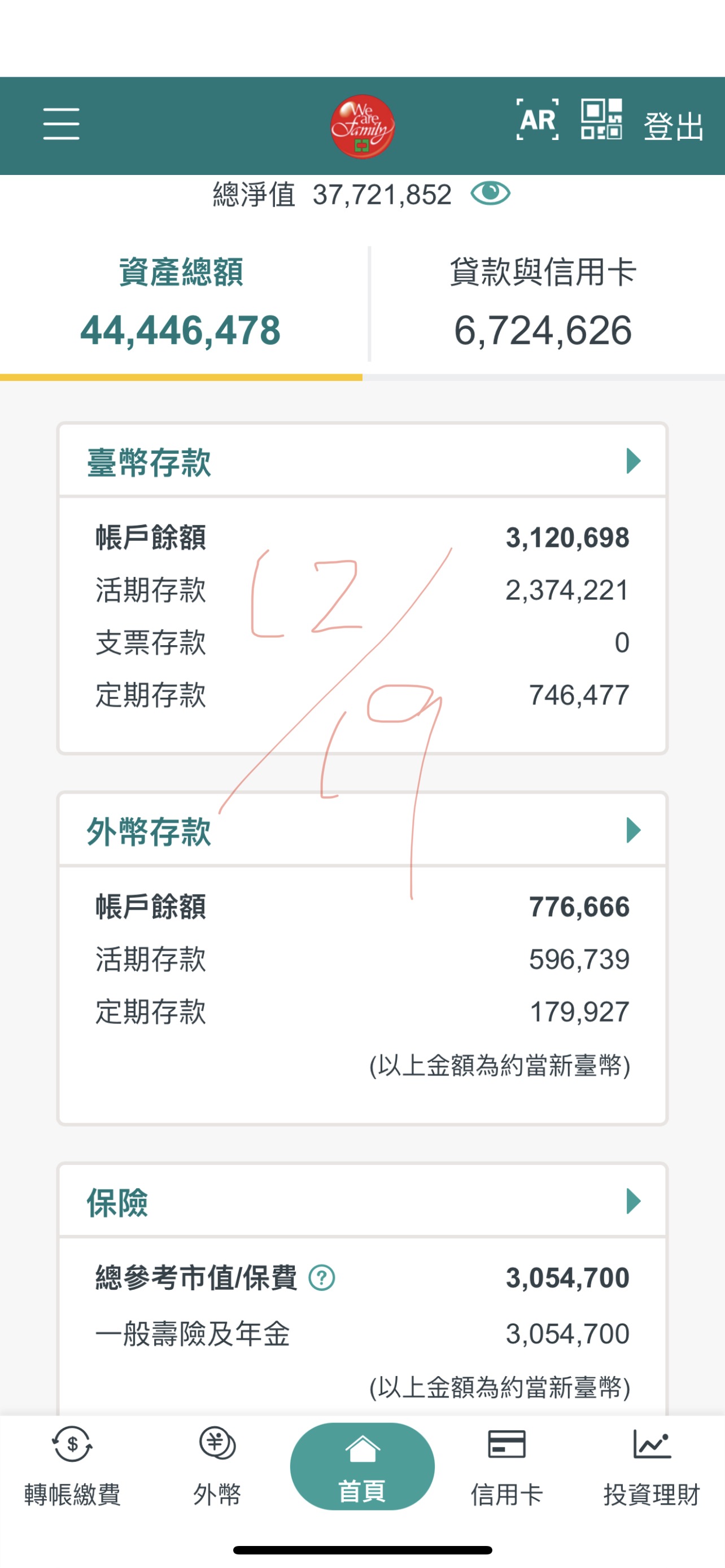Toggle net worth visibility eye icon
This screenshot has width=725, height=1568.
(490, 194)
